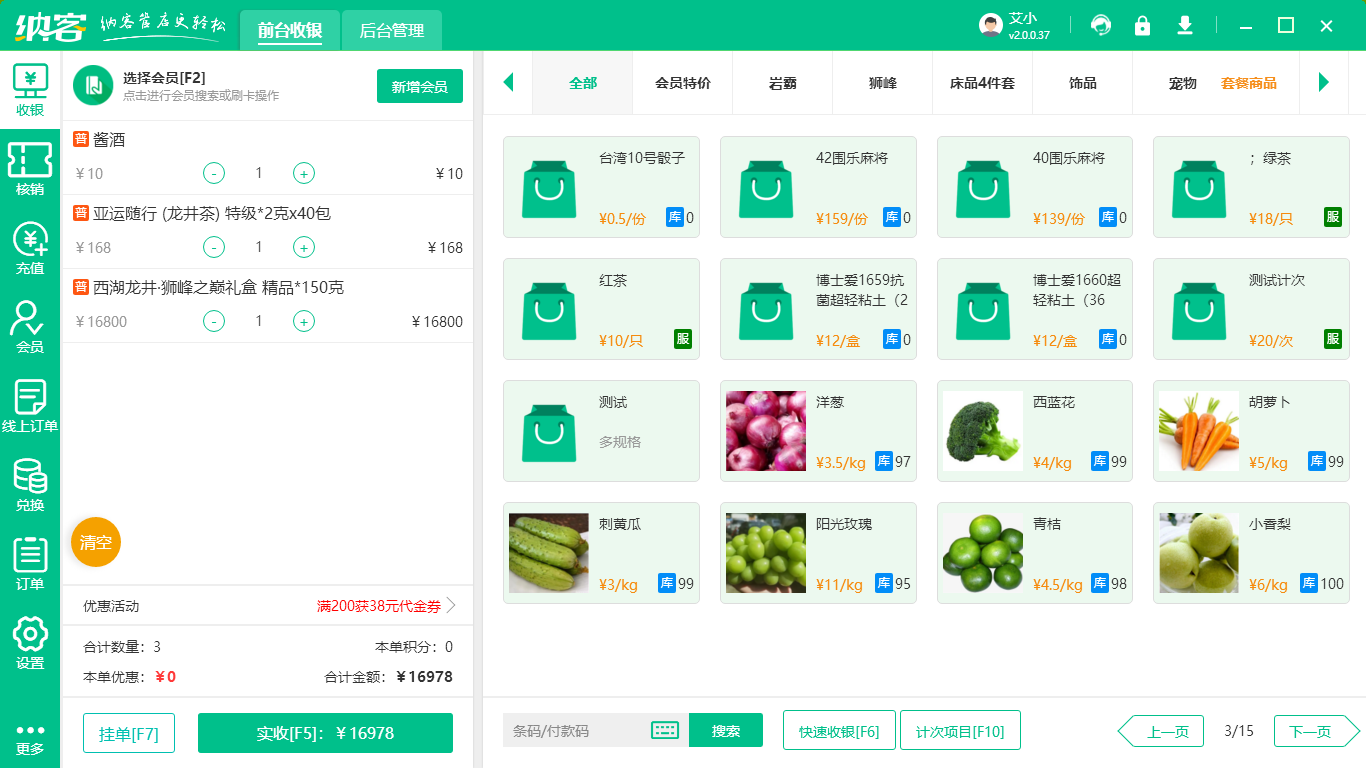Click 满200获38元代金券 promotion text
The width and height of the screenshot is (1366, 768).
(379, 605)
